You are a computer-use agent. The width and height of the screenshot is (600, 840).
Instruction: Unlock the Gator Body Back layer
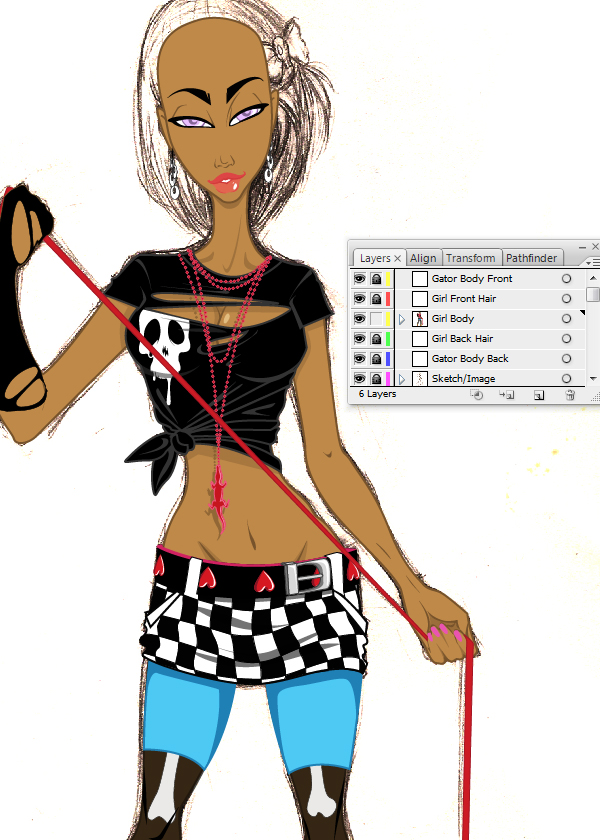click(376, 358)
